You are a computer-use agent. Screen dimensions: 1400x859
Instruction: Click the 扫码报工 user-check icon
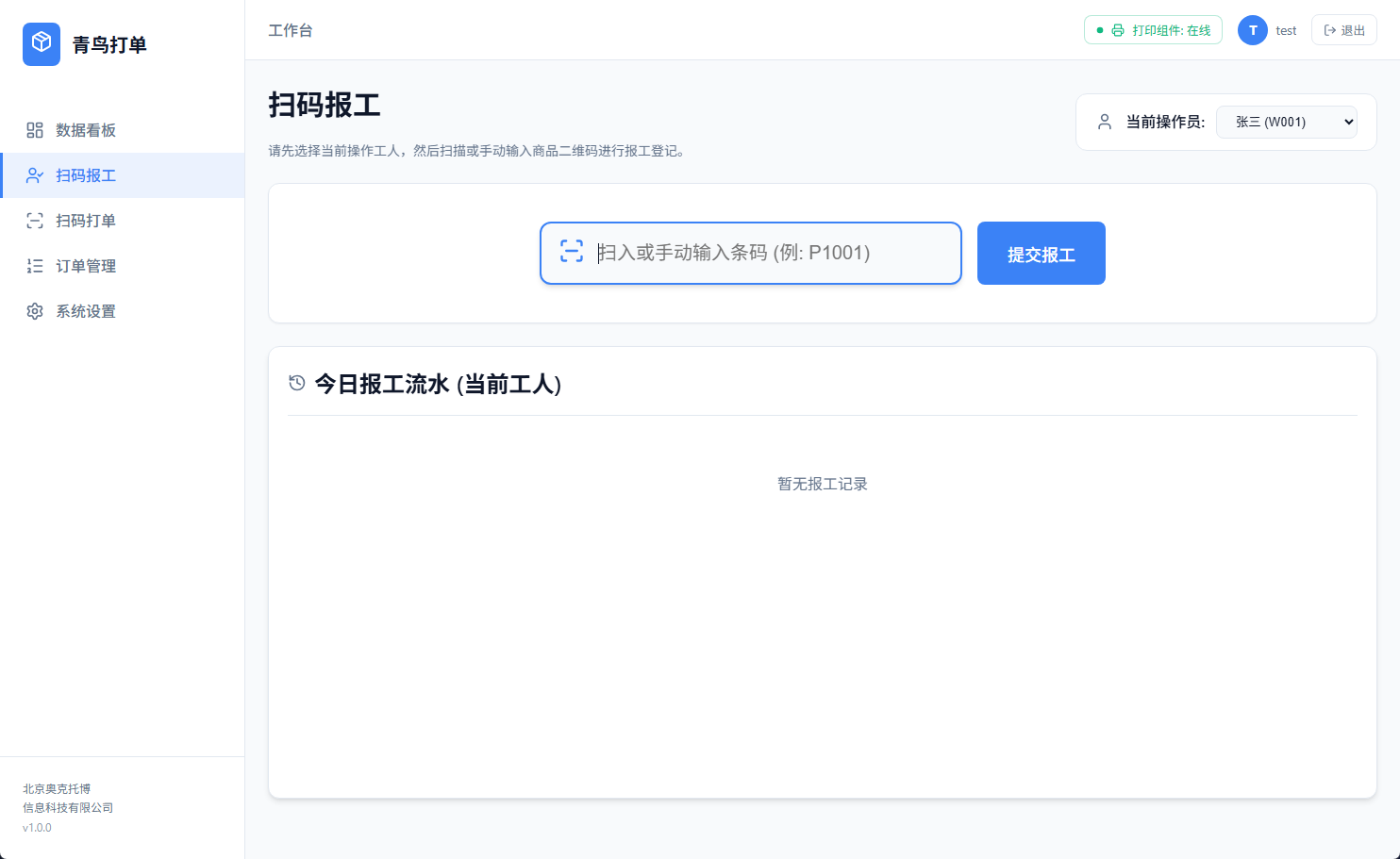point(35,175)
